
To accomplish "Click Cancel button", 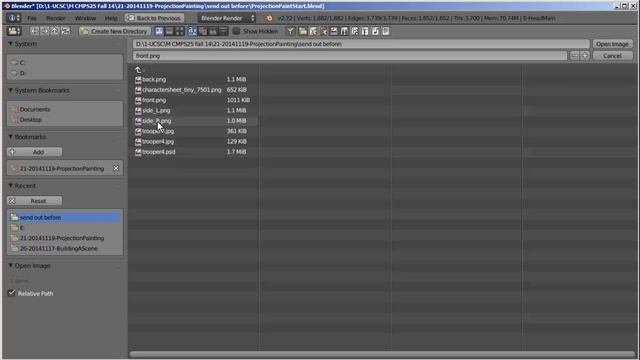I will [x=612, y=56].
